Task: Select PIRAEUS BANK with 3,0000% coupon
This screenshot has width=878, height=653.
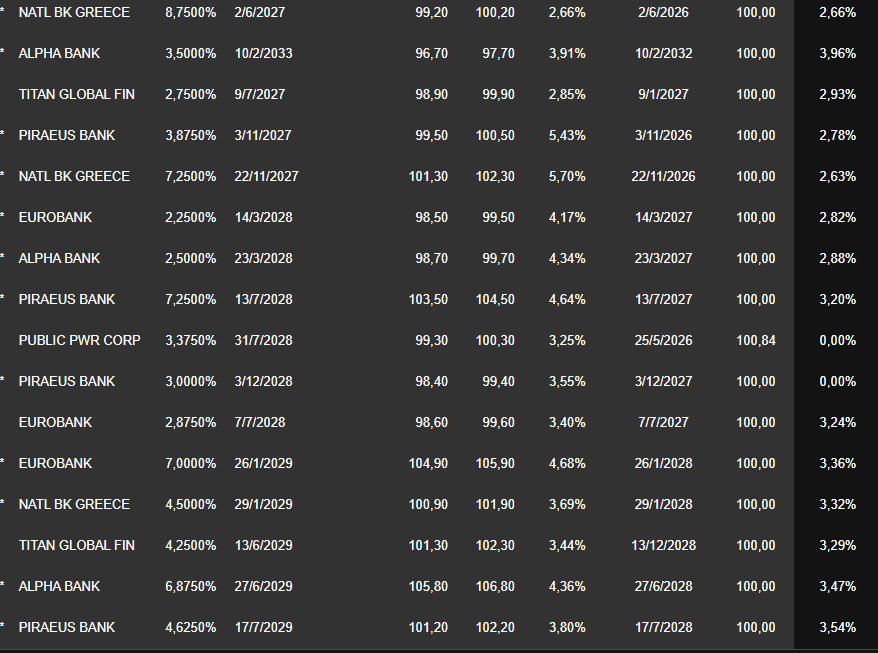Action: (x=67, y=380)
